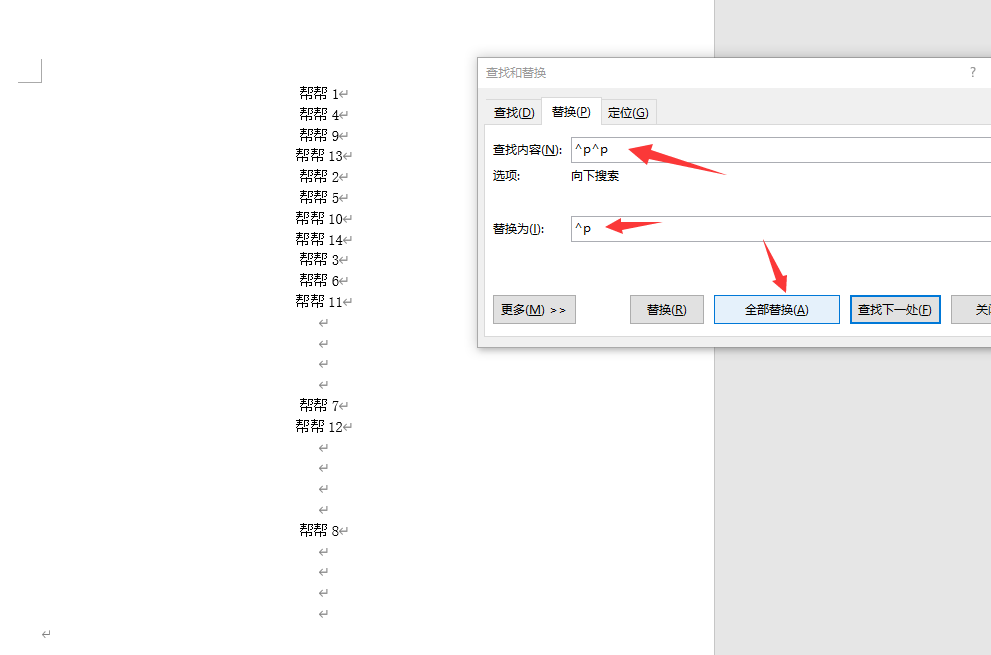The width and height of the screenshot is (991, 655).
Task: Expand options with 更多(M) >> button
Action: 534,310
